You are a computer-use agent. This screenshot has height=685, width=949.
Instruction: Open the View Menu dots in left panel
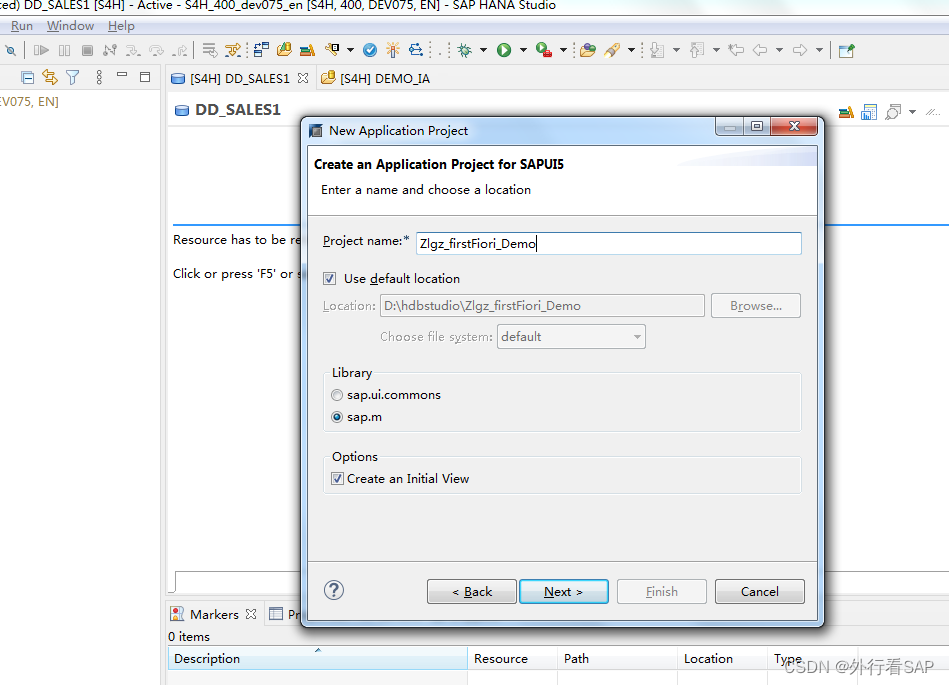click(99, 77)
